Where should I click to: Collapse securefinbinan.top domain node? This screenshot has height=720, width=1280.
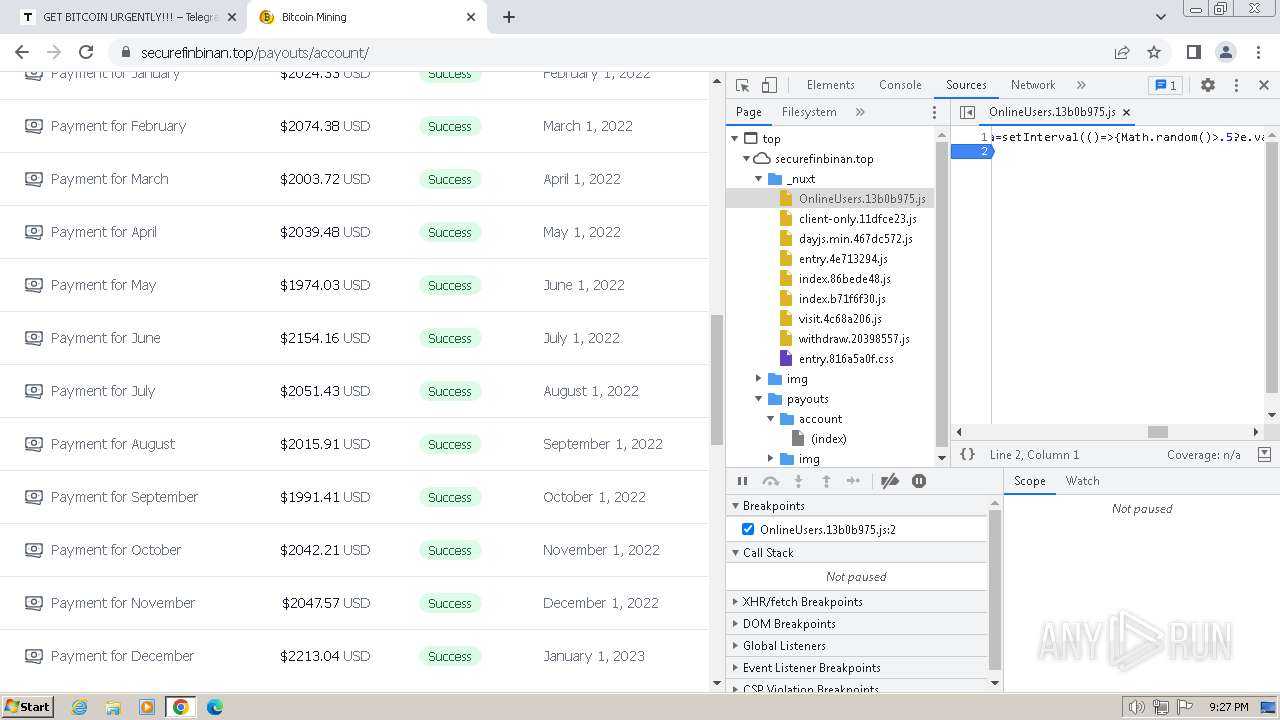point(747,159)
